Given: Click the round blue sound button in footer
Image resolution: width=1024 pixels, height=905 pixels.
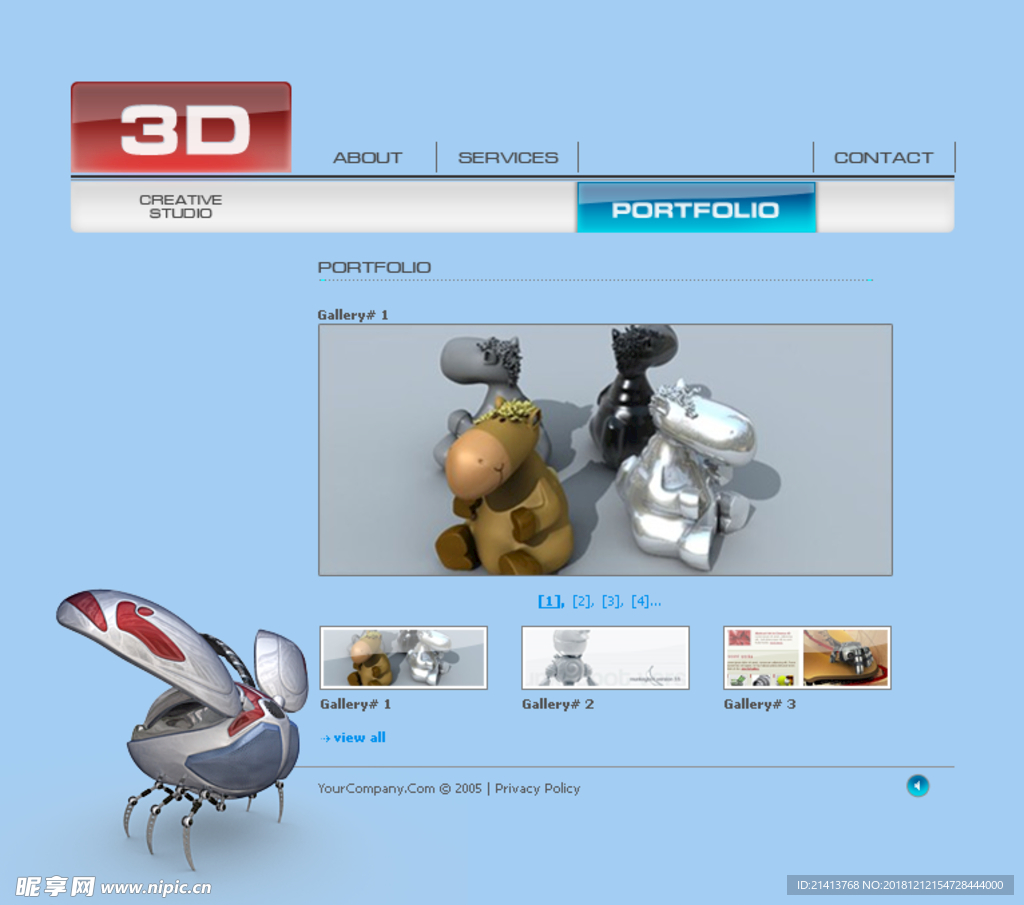Looking at the screenshot, I should (x=917, y=786).
